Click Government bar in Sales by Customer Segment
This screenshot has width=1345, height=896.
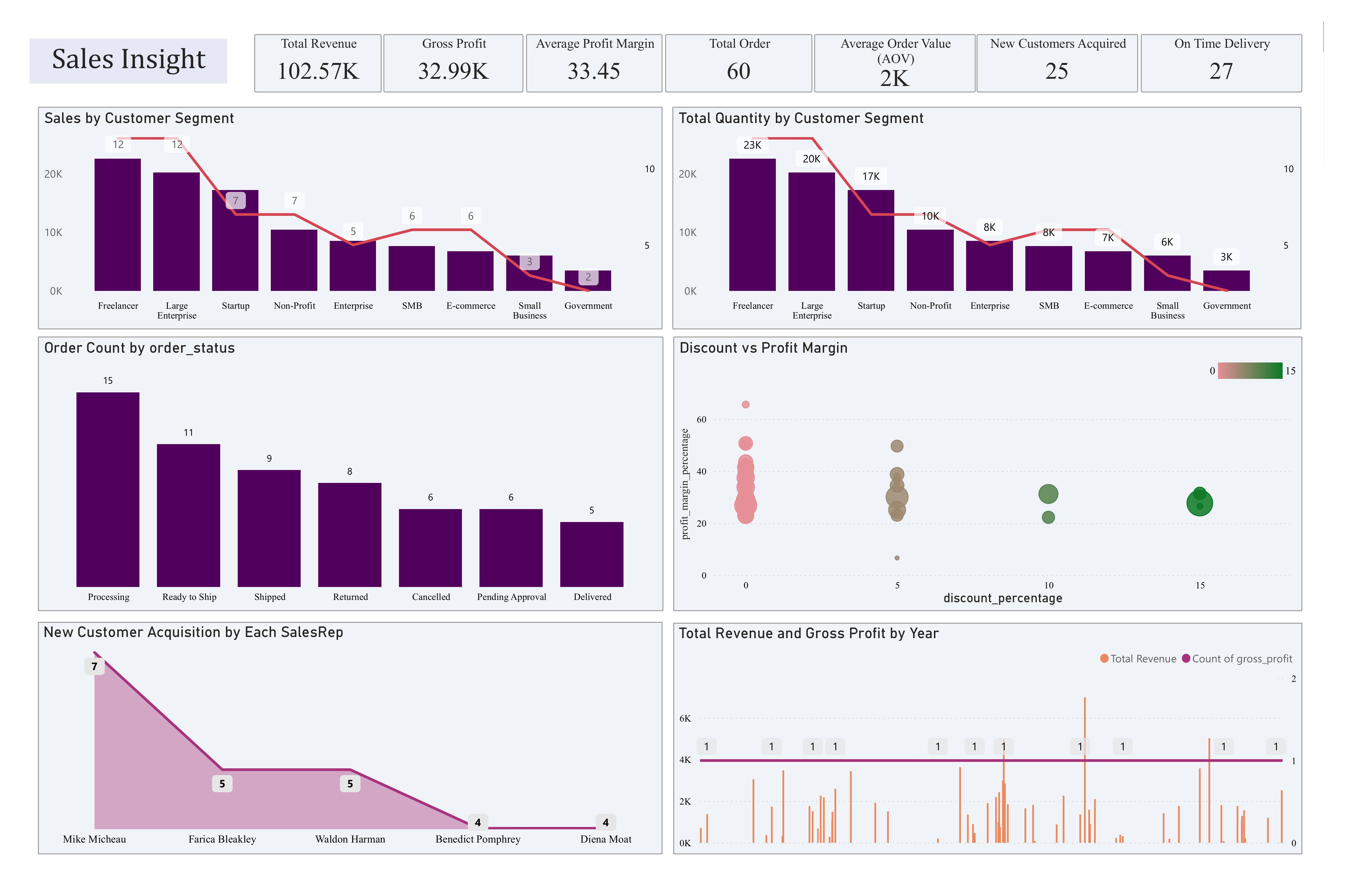pos(588,281)
